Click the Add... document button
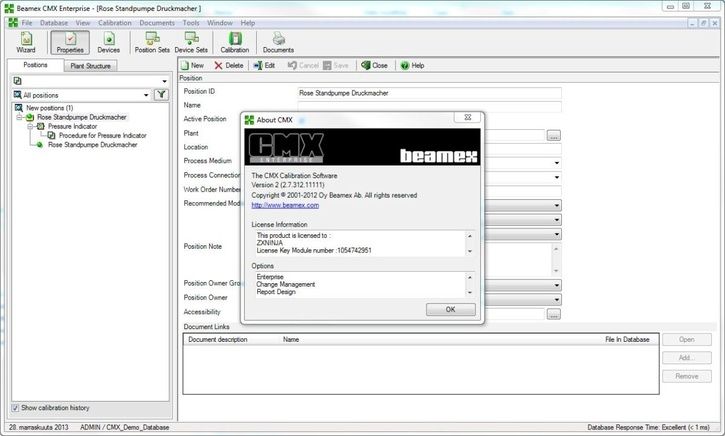Viewport: 725px width, 436px height. click(x=687, y=358)
